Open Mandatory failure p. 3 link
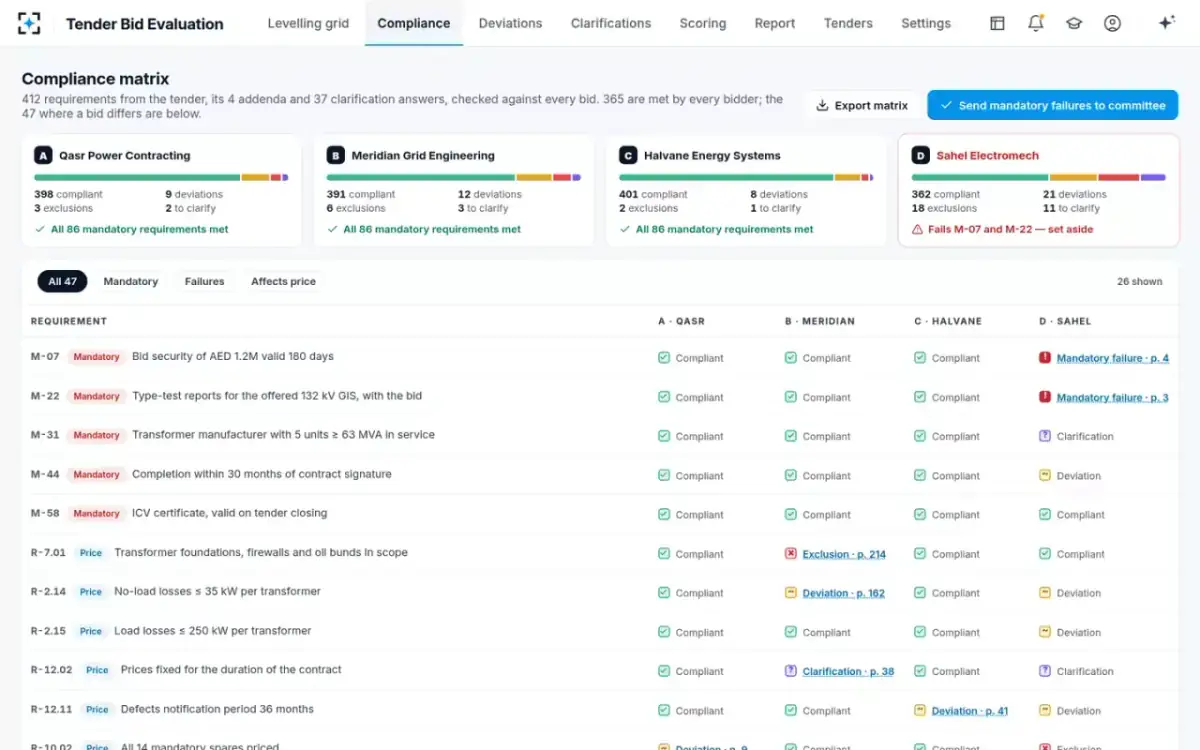The height and width of the screenshot is (750, 1200). [x=1112, y=397]
